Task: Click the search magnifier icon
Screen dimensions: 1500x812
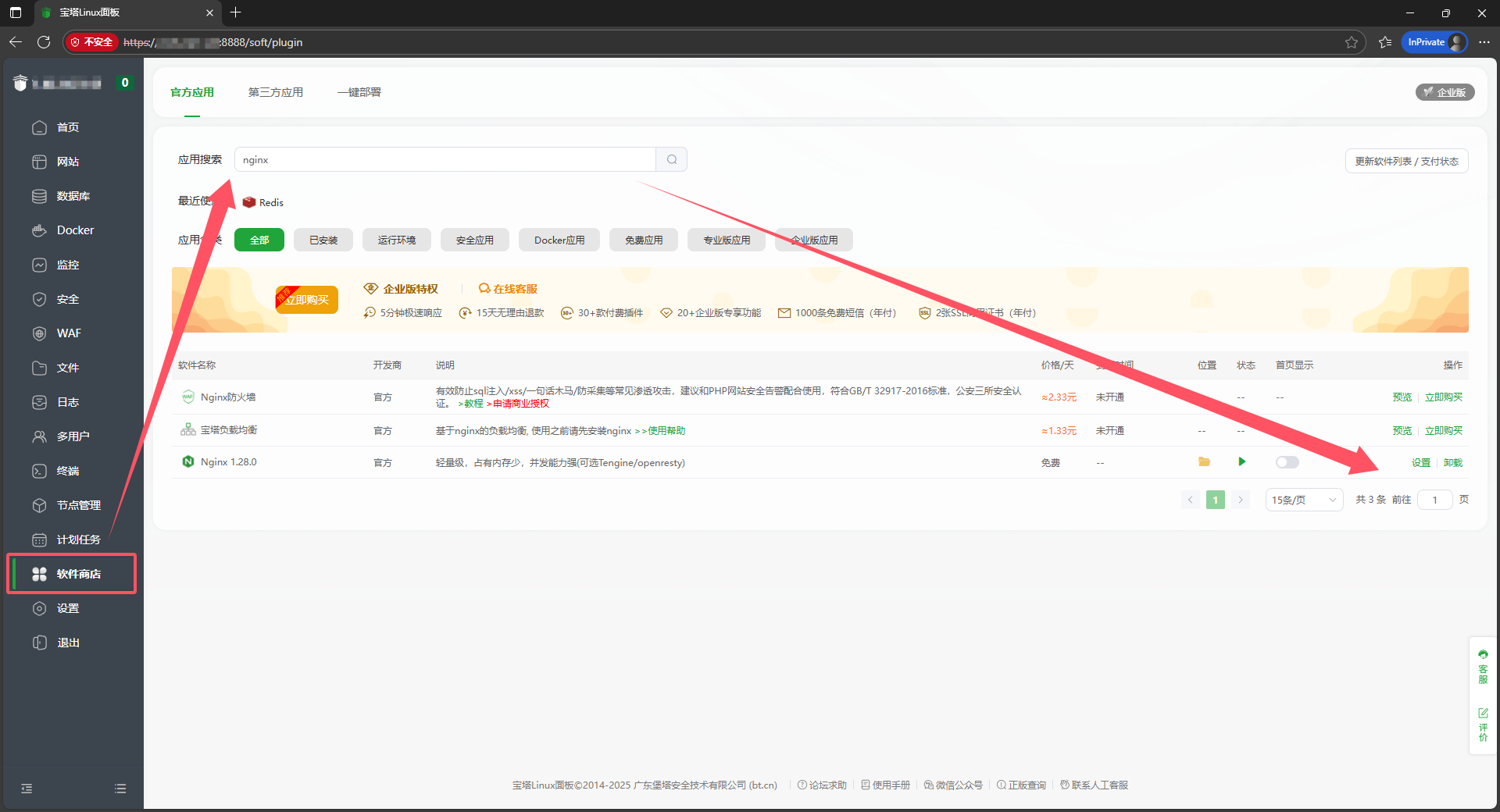Action: 671,159
